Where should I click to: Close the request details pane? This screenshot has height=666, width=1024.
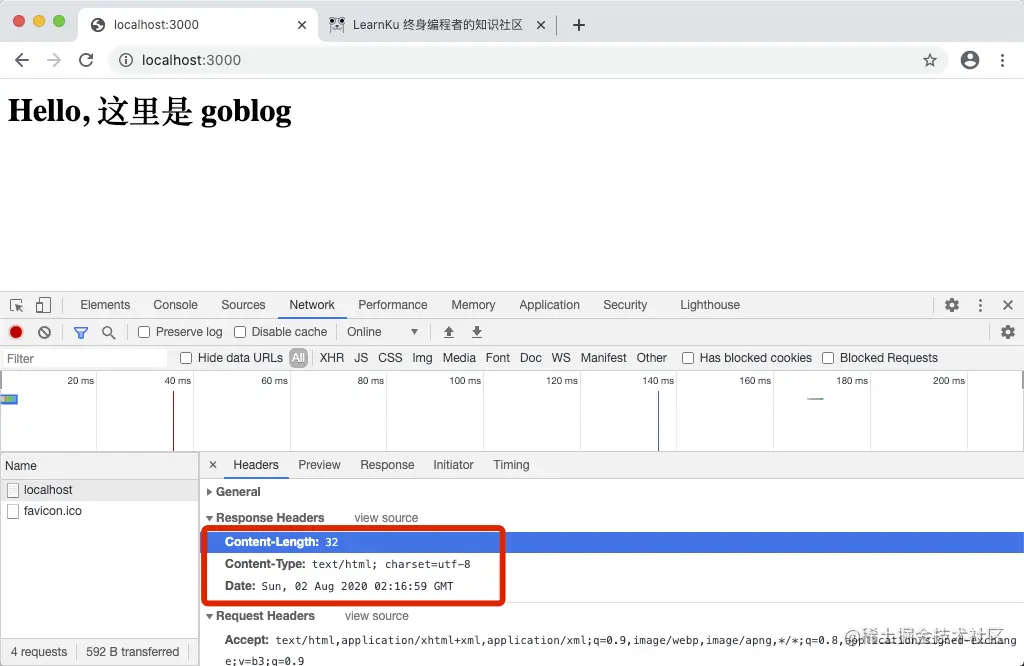pos(213,465)
